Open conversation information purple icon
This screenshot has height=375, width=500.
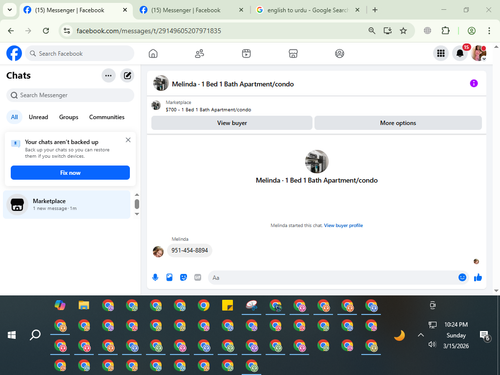(x=474, y=83)
